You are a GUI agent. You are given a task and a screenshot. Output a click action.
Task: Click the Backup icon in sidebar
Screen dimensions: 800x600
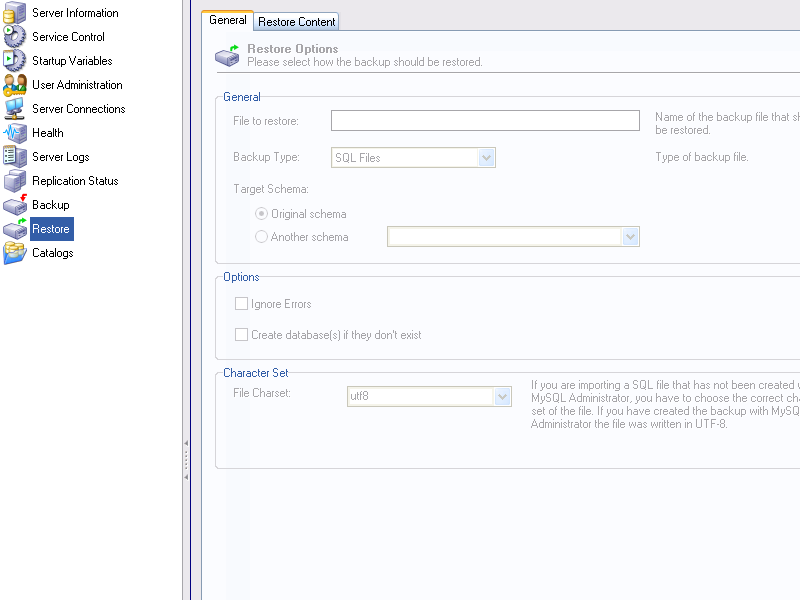click(x=15, y=205)
